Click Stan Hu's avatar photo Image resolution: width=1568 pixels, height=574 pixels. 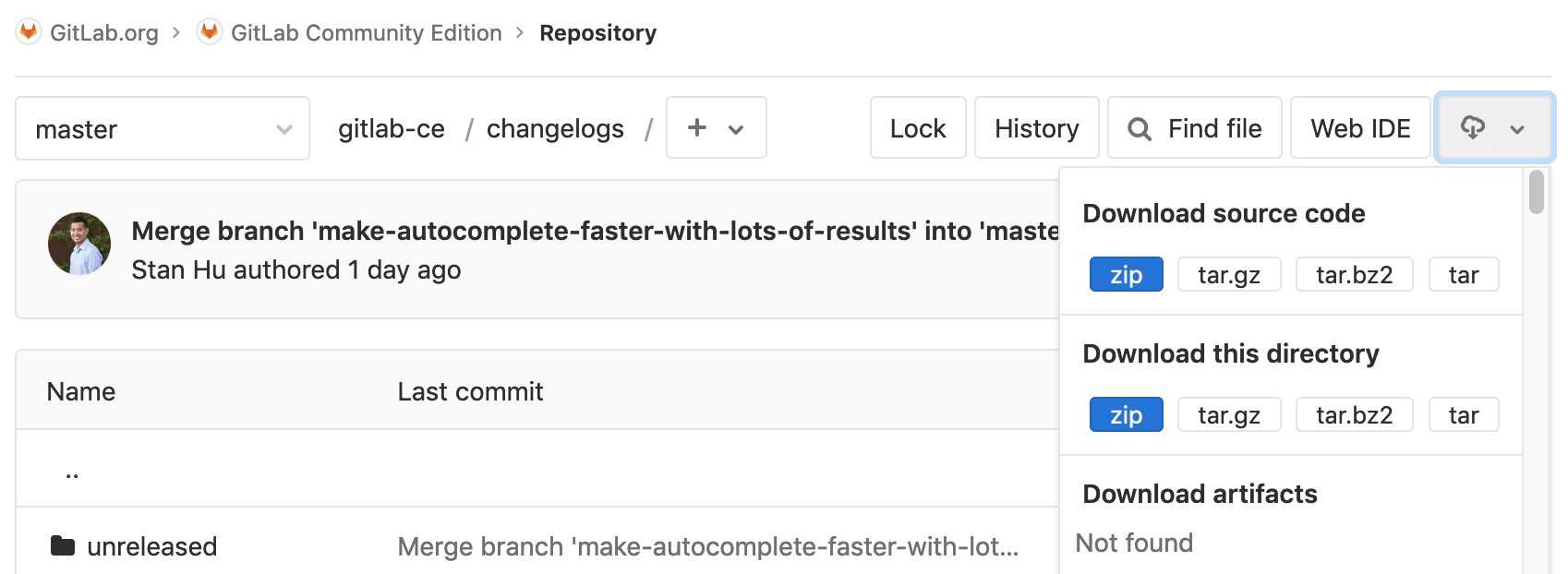pos(79,243)
